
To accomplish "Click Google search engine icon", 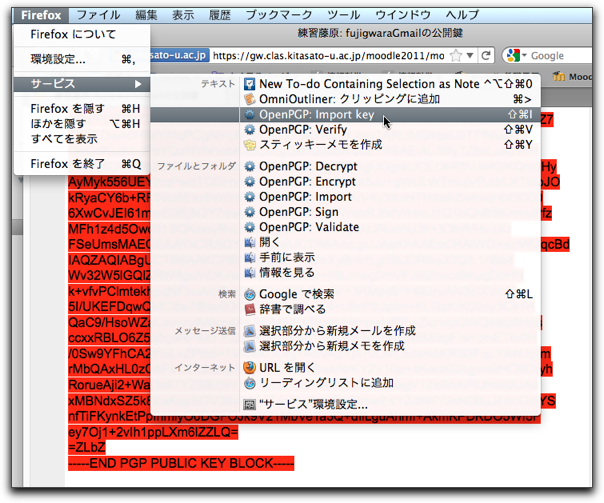I will pyautogui.click(x=513, y=55).
